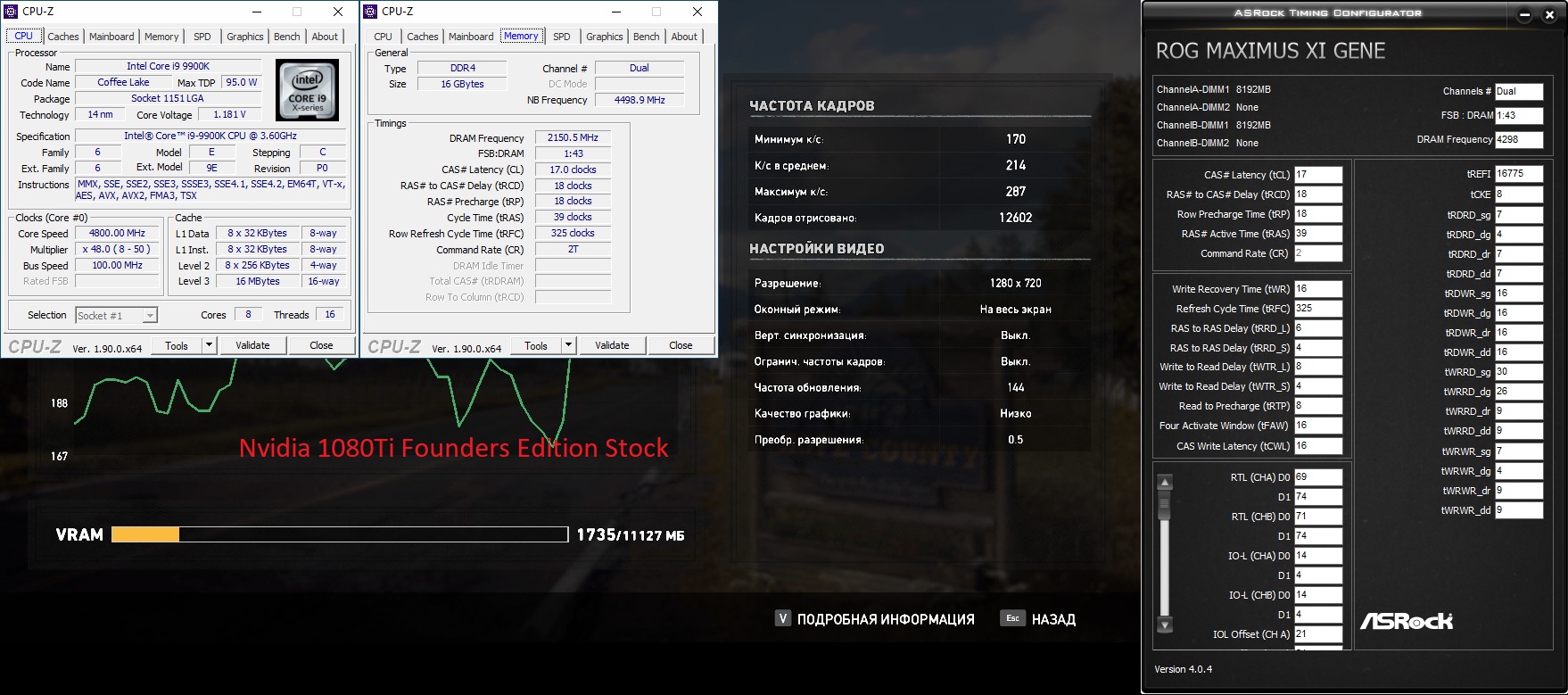This screenshot has width=1568, height=695.
Task: Open Graphics tab in first CPU-Z
Action: click(x=244, y=37)
